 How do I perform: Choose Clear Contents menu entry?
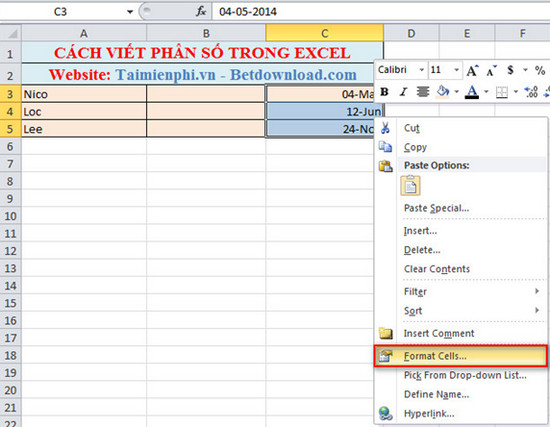pos(437,269)
